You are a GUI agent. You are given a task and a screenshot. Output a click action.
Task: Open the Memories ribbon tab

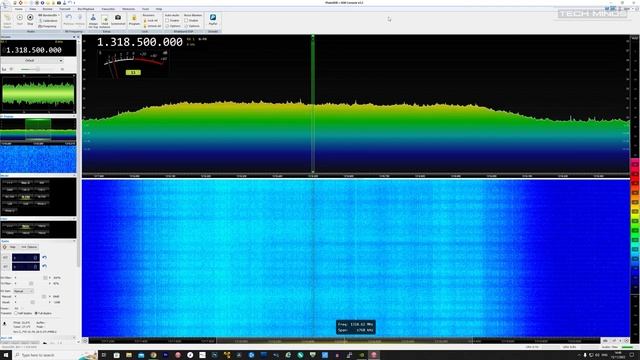(129, 9)
